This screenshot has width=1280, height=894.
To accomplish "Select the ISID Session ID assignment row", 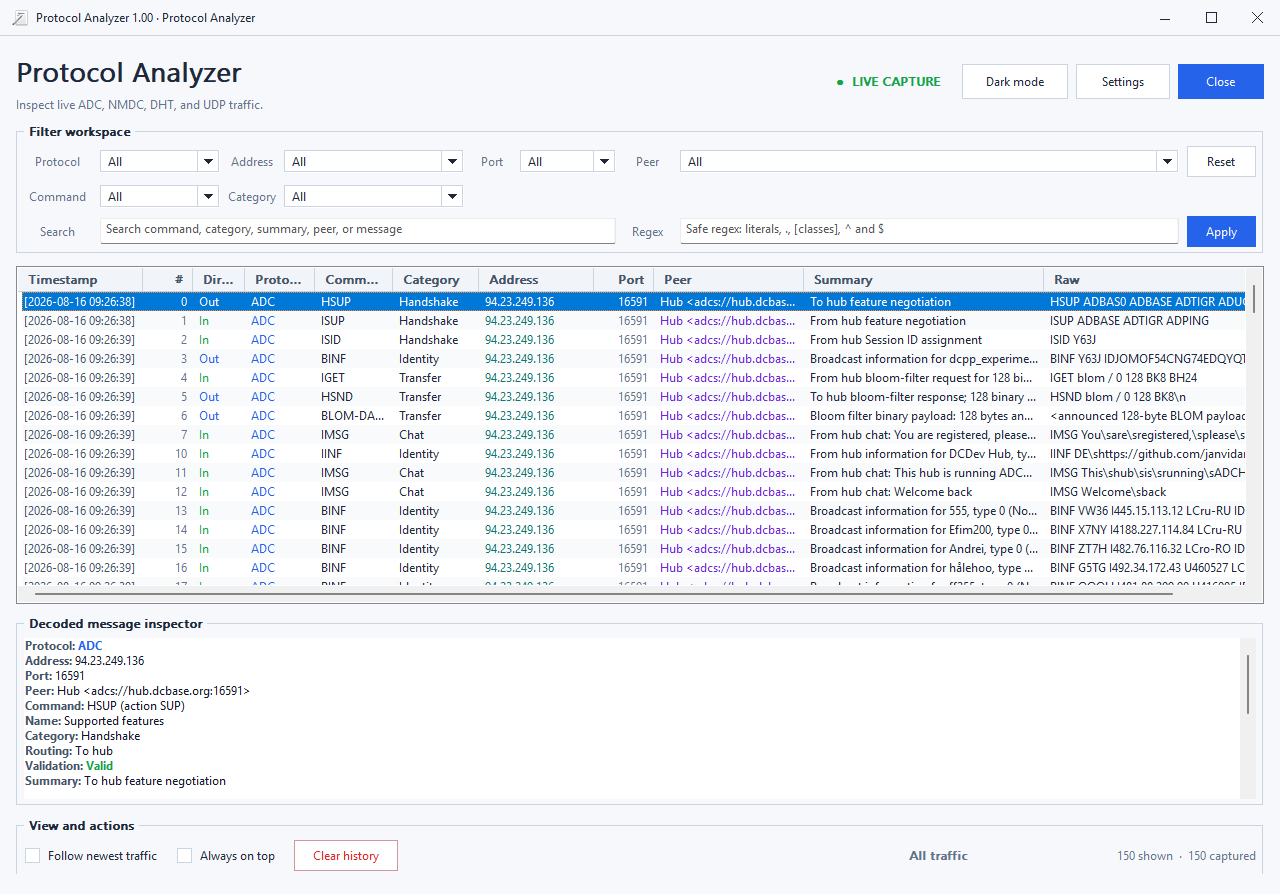I will pyautogui.click(x=632, y=340).
